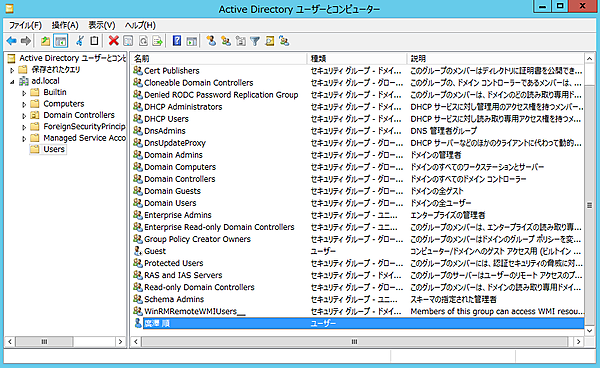Sort by the 説明 column header
This screenshot has height=368, width=600.
click(x=496, y=58)
